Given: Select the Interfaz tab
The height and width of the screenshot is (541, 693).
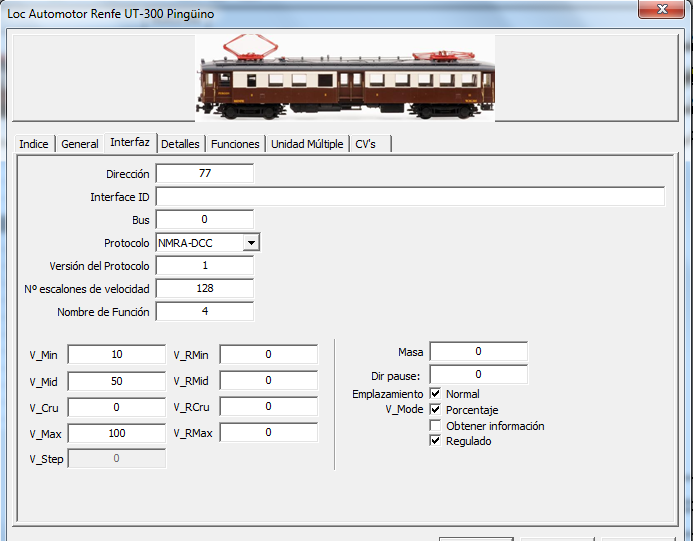Looking at the screenshot, I should click(x=130, y=142).
